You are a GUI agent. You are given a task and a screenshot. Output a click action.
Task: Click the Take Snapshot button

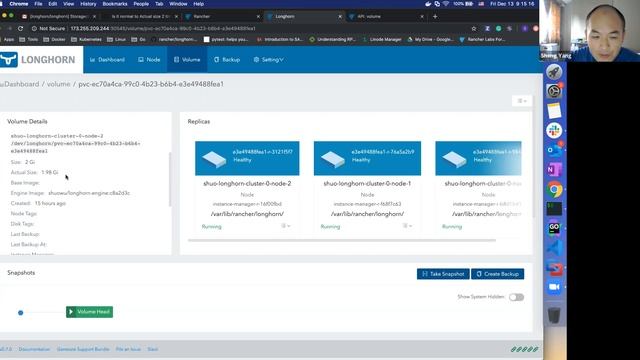click(x=443, y=274)
